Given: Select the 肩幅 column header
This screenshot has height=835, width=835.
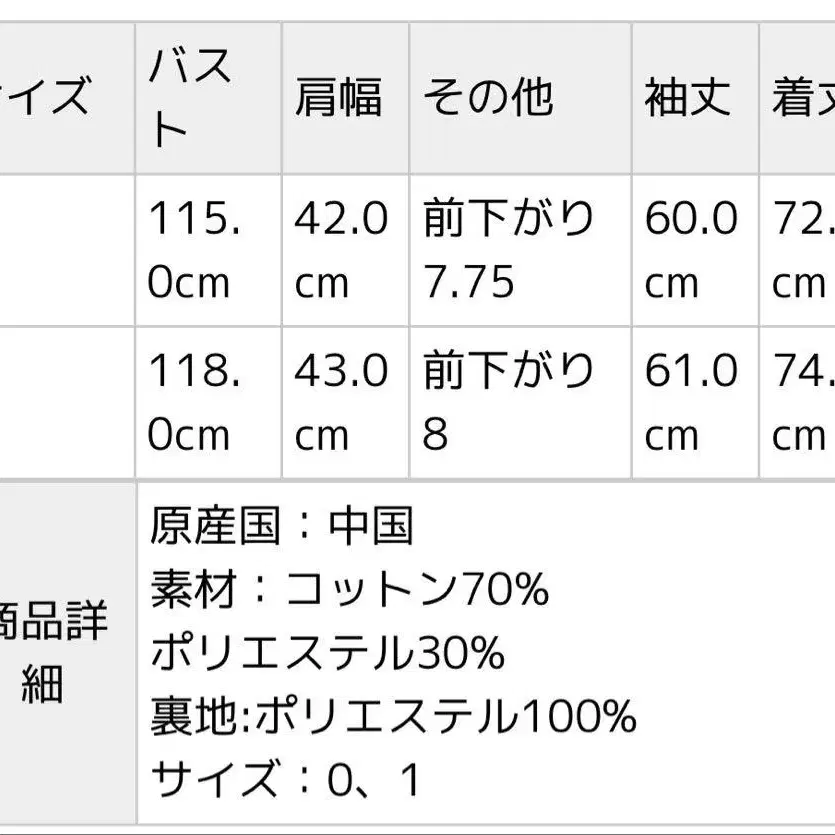Looking at the screenshot, I should (338, 100).
